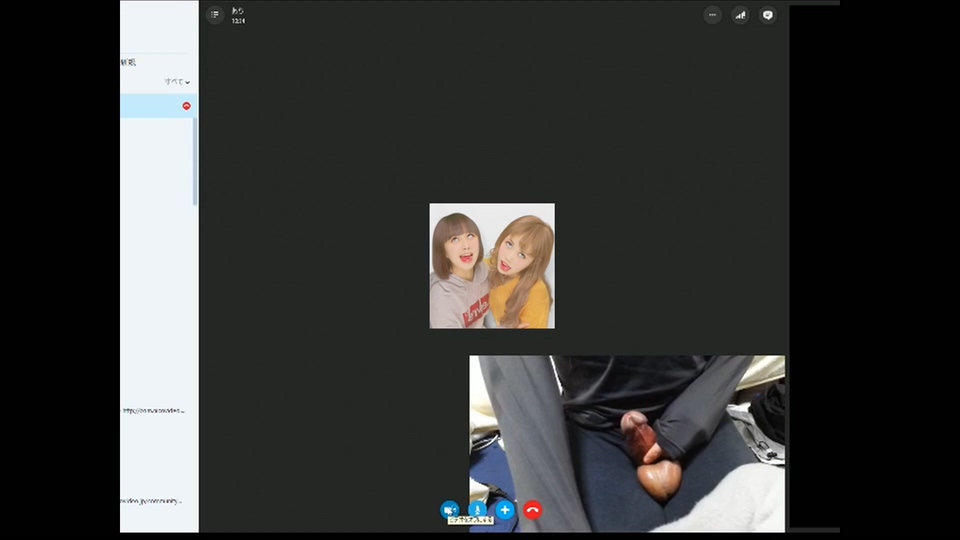Click the contact profile picture thumbnail
The height and width of the screenshot is (540, 960).
492,266
